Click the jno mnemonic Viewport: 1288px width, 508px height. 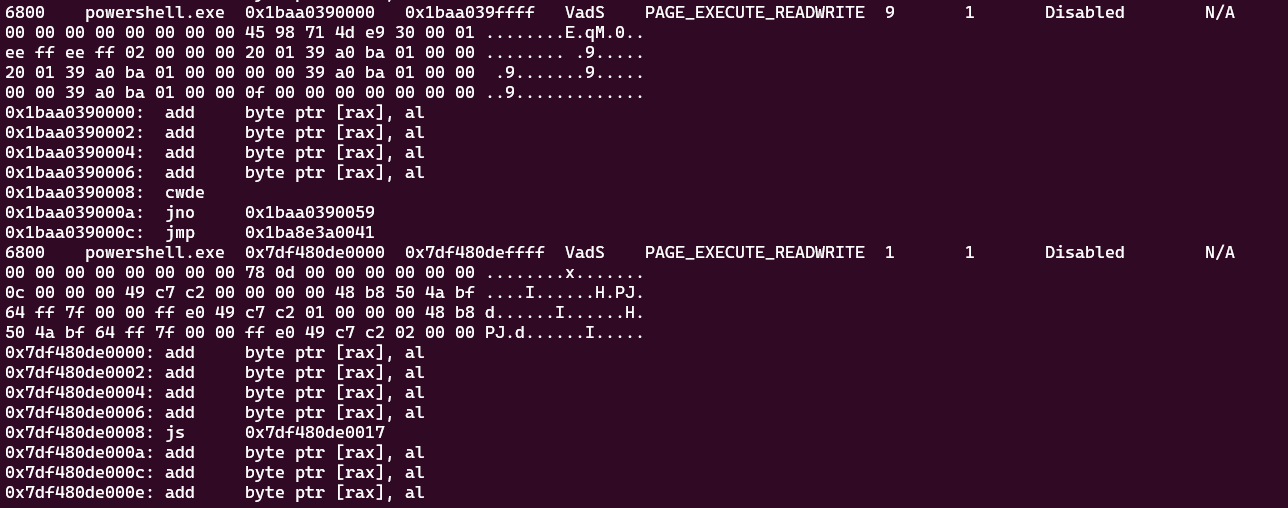click(180, 212)
